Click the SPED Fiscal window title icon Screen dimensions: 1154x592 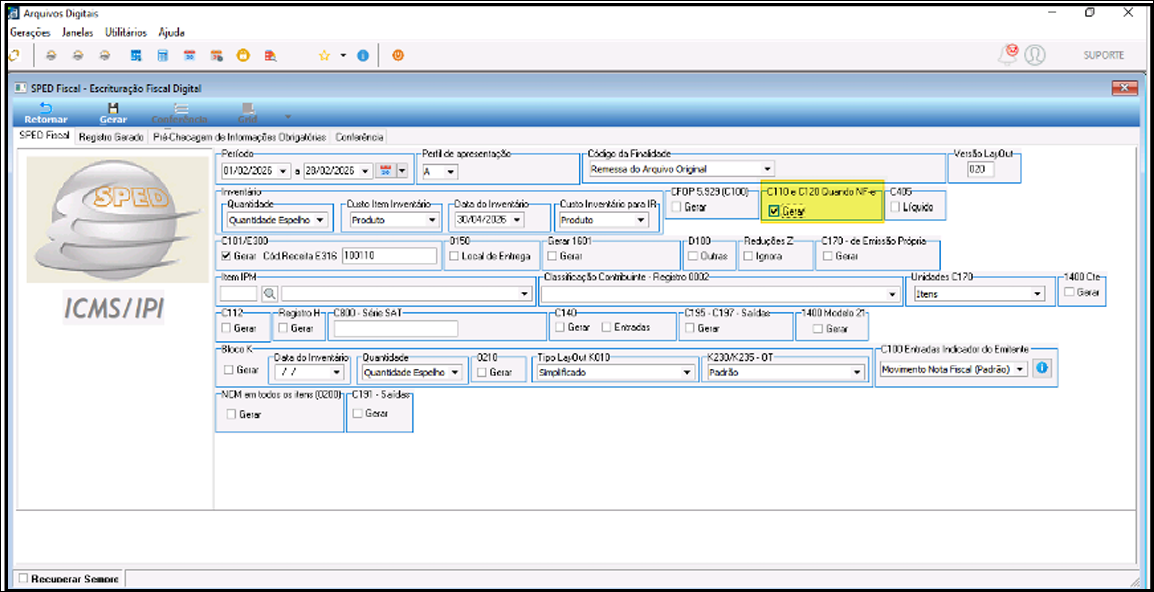[x=20, y=88]
